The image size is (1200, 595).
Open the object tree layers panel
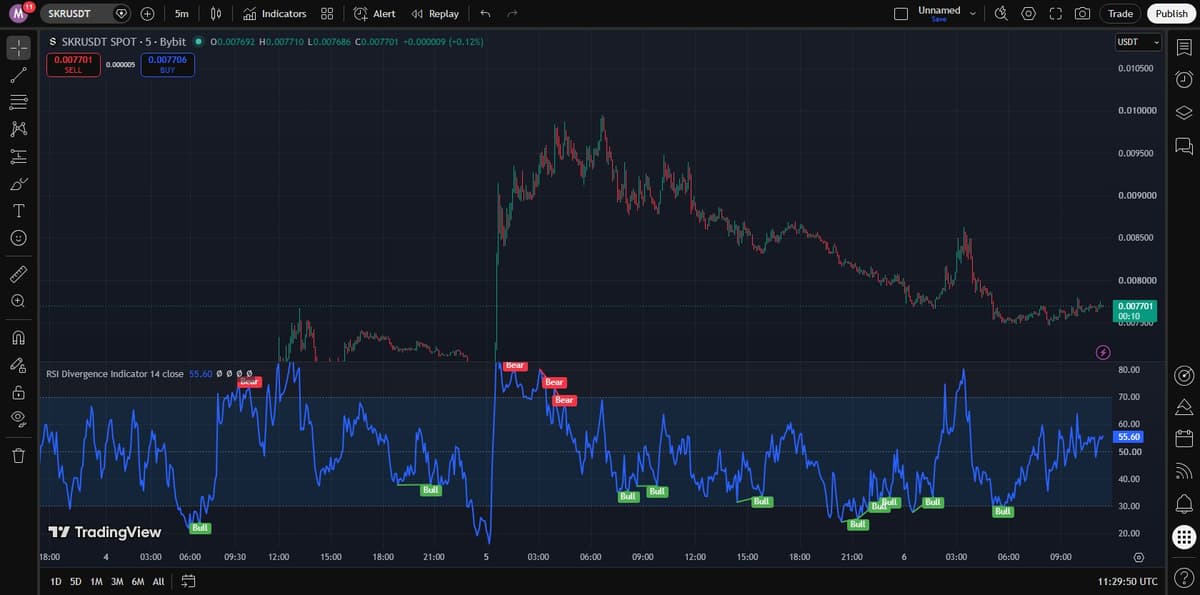[1184, 112]
